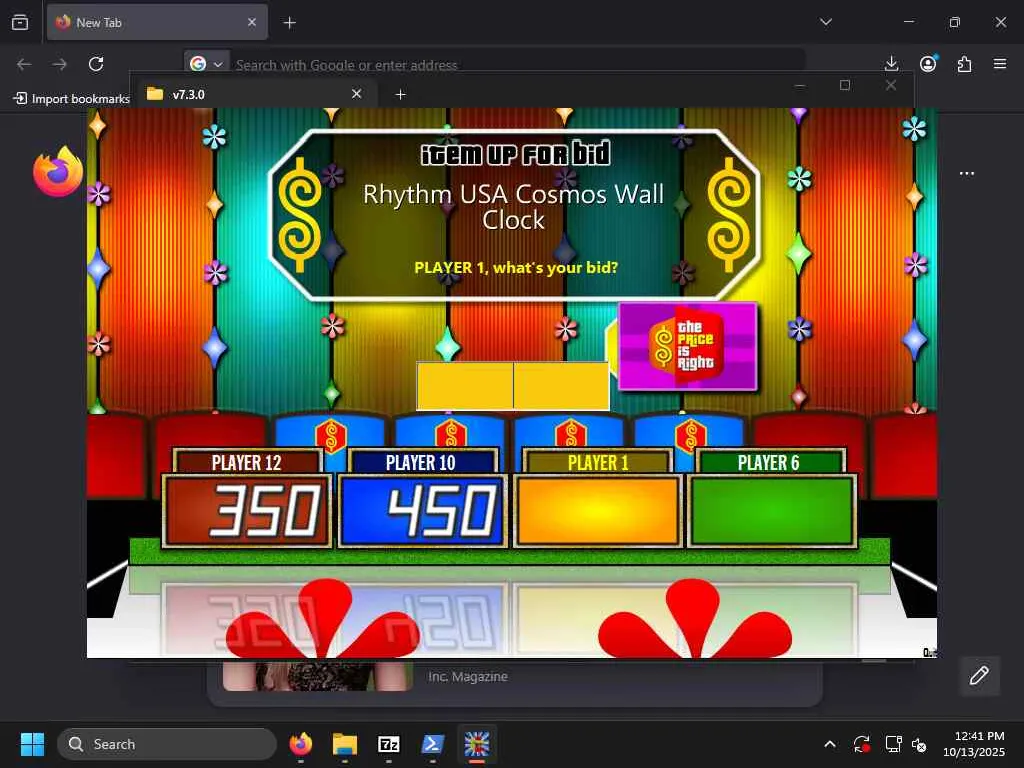Viewport: 1024px width, 768px height.
Task: Open Firefox recent browsing view icon
Action: [20, 22]
